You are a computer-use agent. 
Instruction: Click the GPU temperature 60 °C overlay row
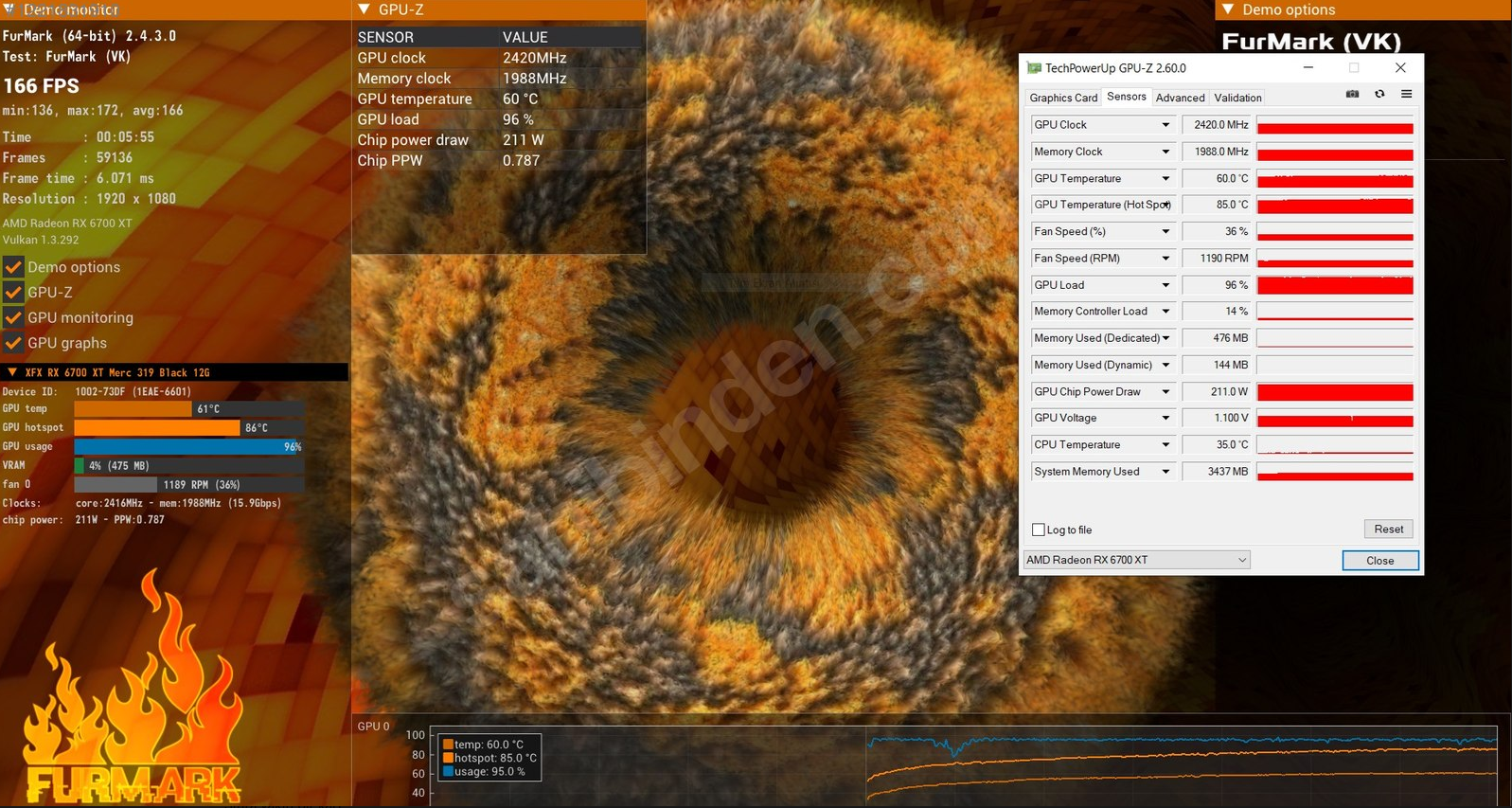click(x=499, y=99)
